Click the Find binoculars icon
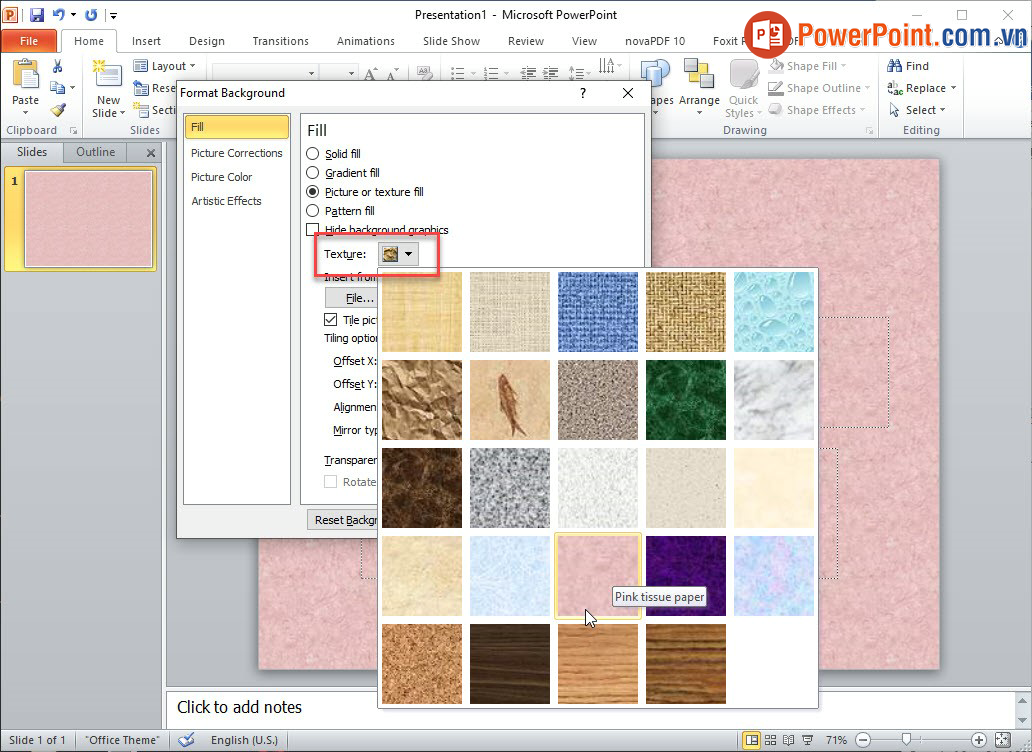This screenshot has width=1032, height=752. point(896,66)
